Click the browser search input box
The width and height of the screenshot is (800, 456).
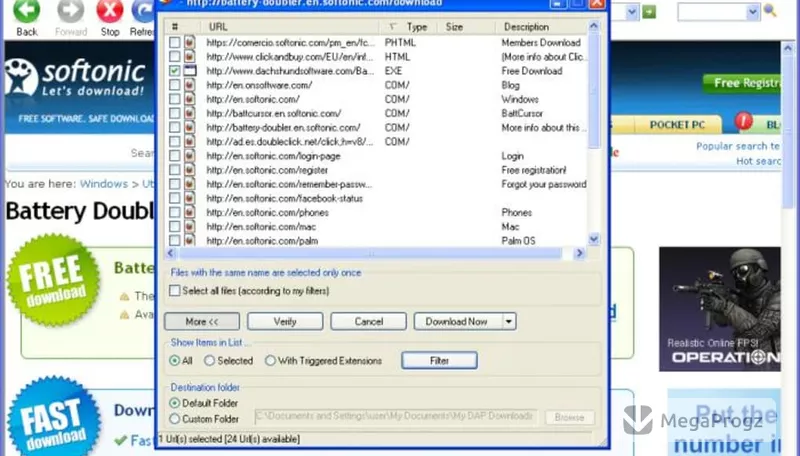[x=712, y=12]
